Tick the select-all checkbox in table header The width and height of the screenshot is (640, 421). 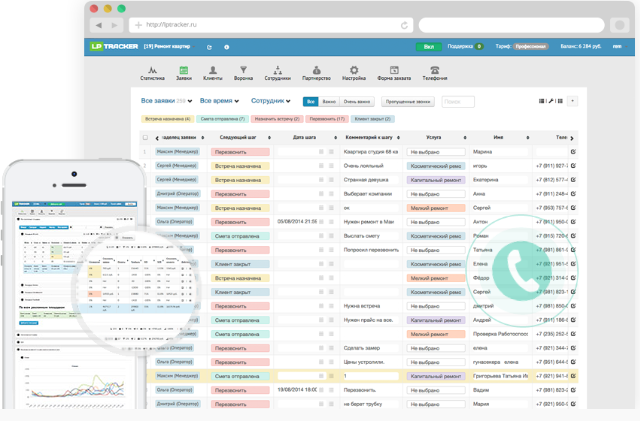(145, 137)
